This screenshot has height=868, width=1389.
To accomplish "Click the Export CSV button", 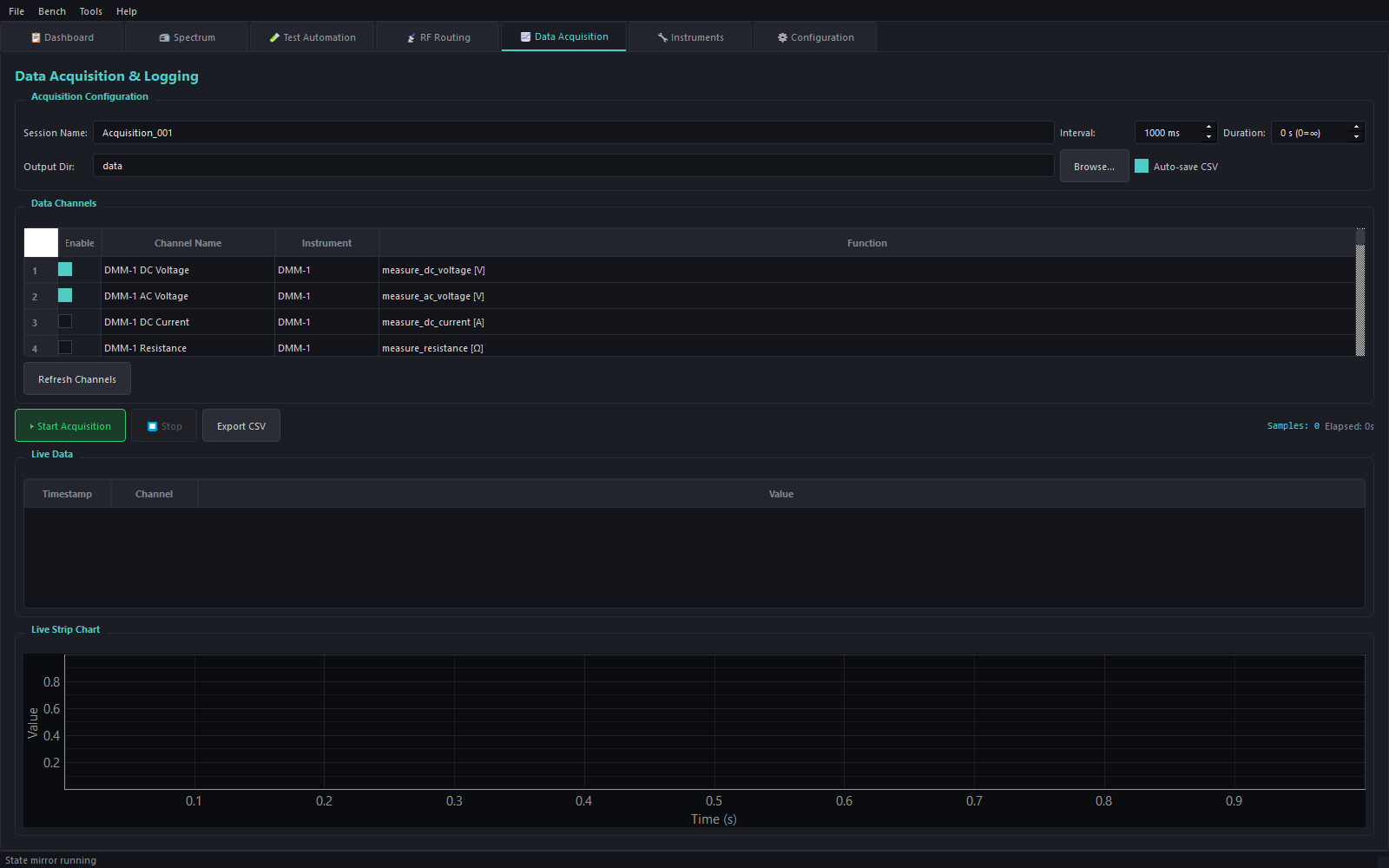I will [x=241, y=425].
